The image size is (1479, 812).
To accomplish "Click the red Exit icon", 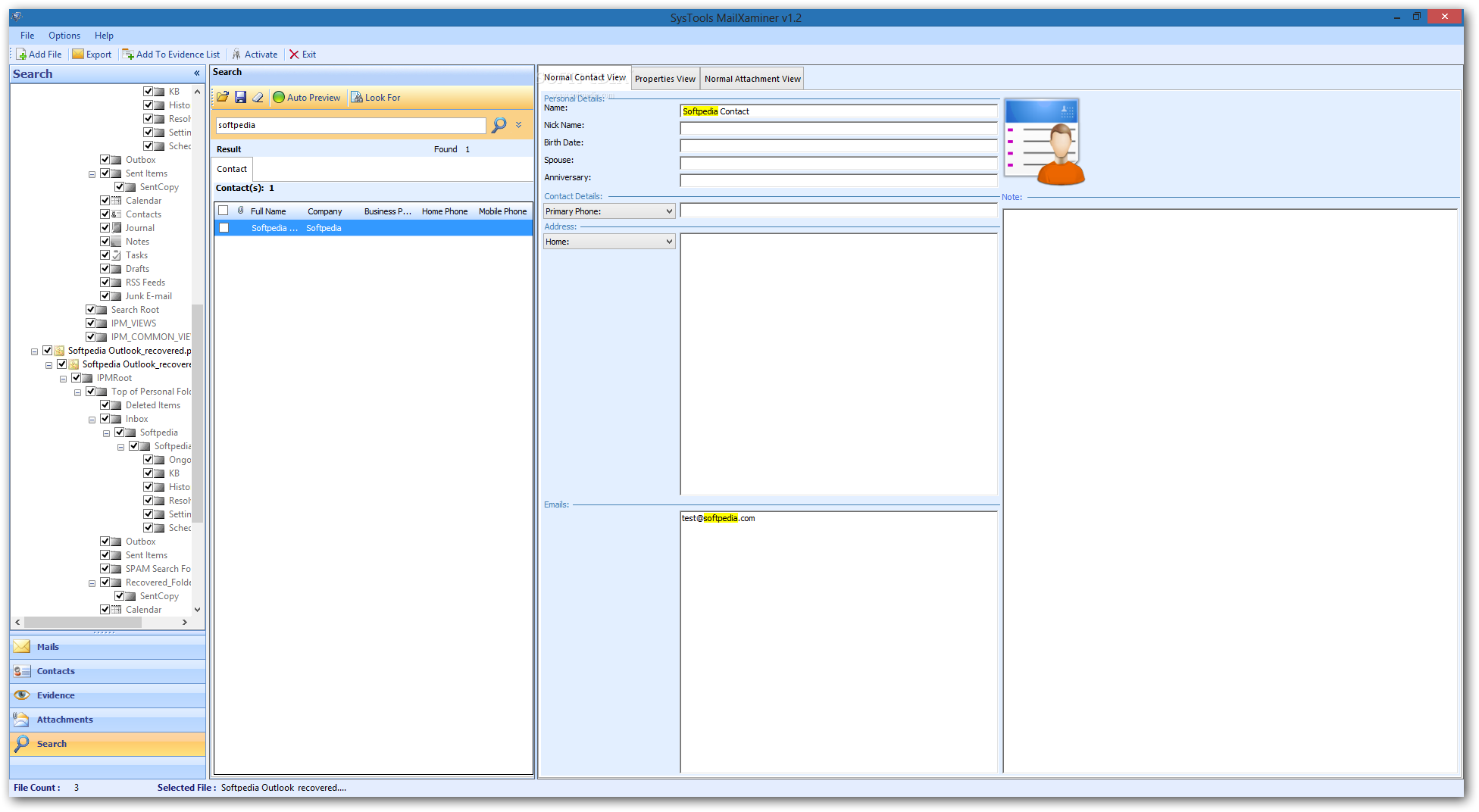I will click(x=294, y=55).
